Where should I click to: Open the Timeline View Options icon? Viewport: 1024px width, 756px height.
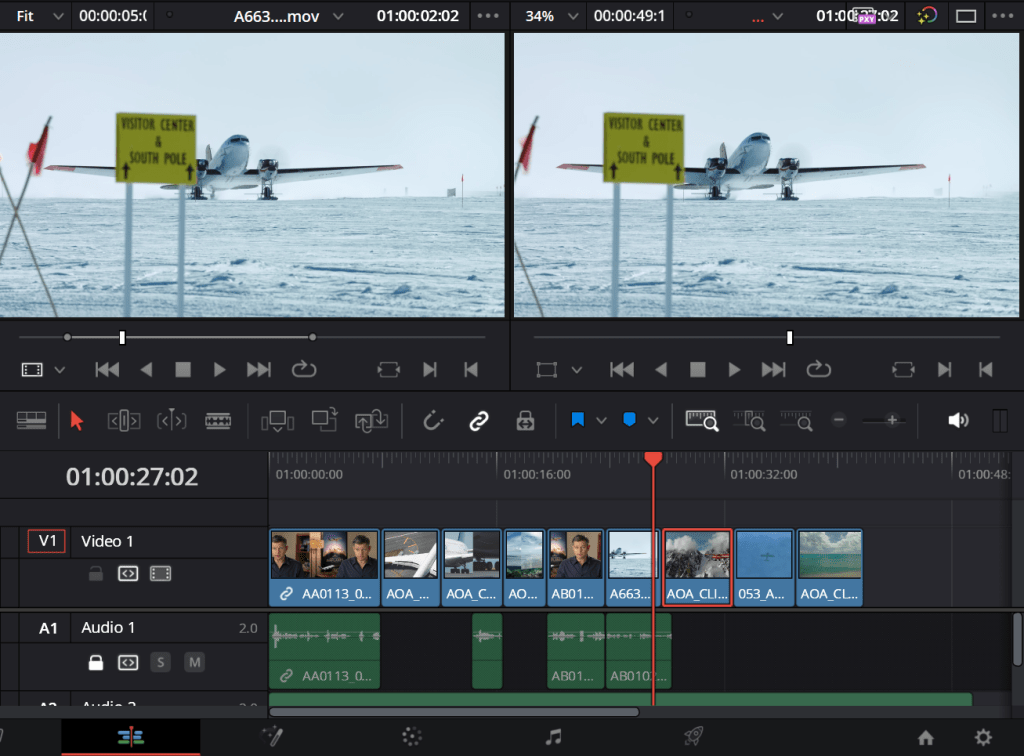pyautogui.click(x=32, y=421)
